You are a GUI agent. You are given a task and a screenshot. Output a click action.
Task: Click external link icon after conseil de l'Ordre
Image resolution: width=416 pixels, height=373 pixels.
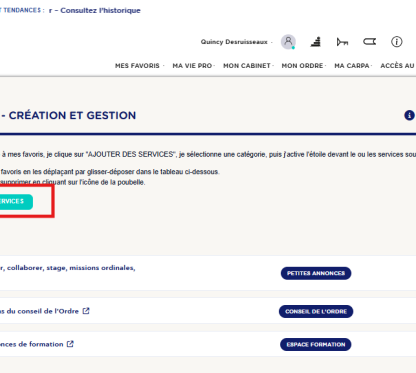(86, 311)
